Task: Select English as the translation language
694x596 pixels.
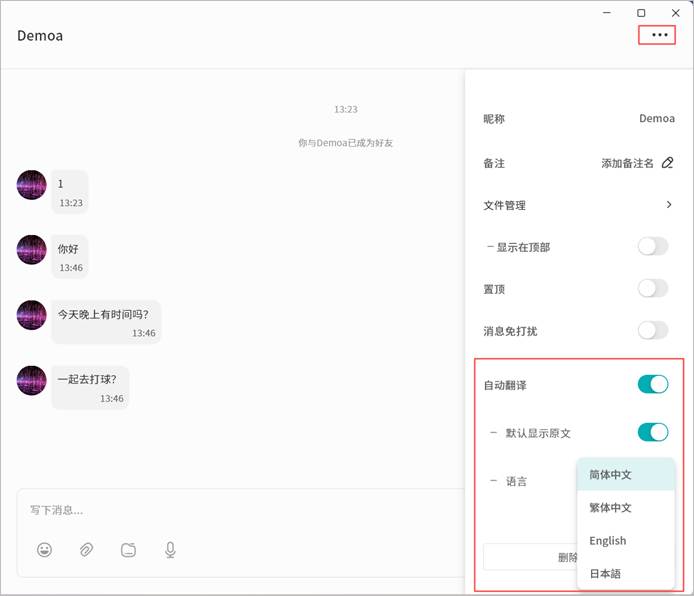Action: pos(608,541)
